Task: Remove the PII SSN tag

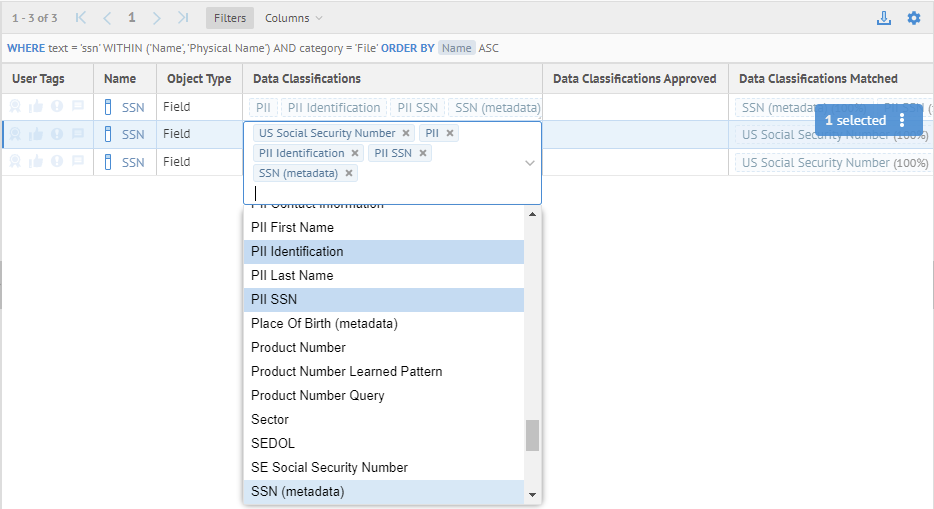Action: click(x=424, y=153)
